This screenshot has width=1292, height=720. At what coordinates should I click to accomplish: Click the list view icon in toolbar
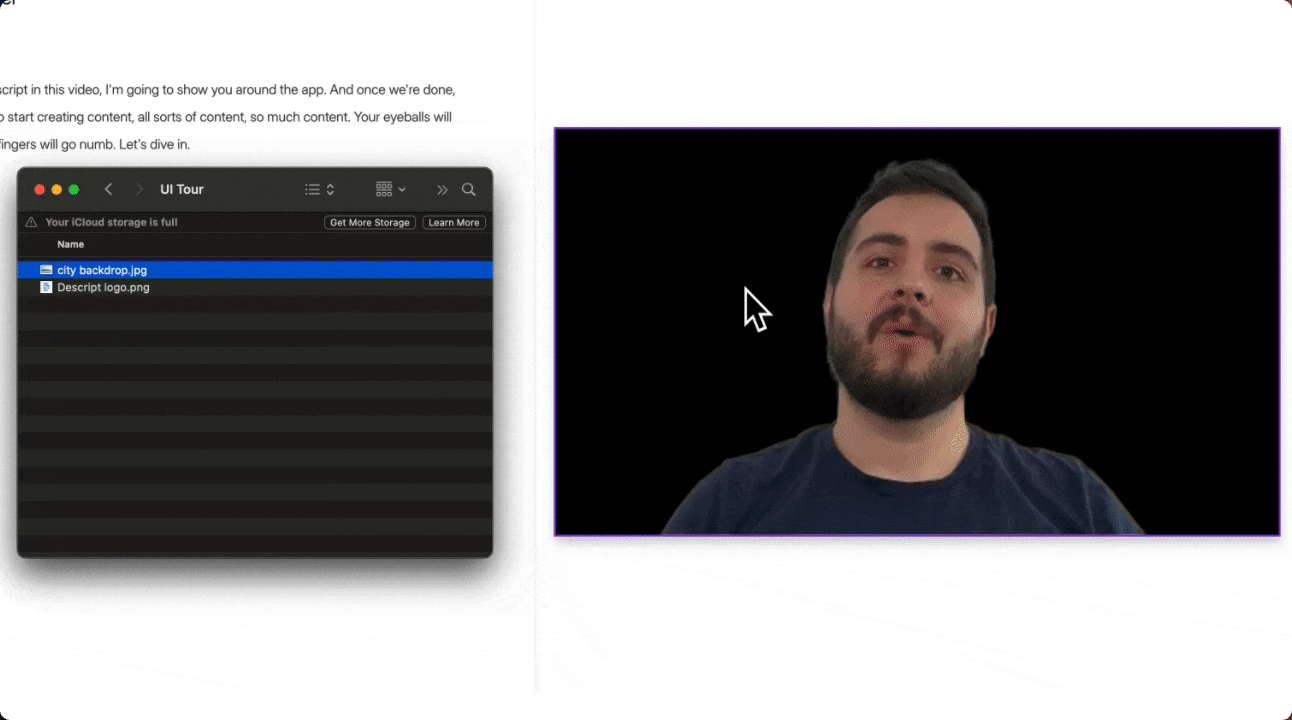click(x=312, y=190)
